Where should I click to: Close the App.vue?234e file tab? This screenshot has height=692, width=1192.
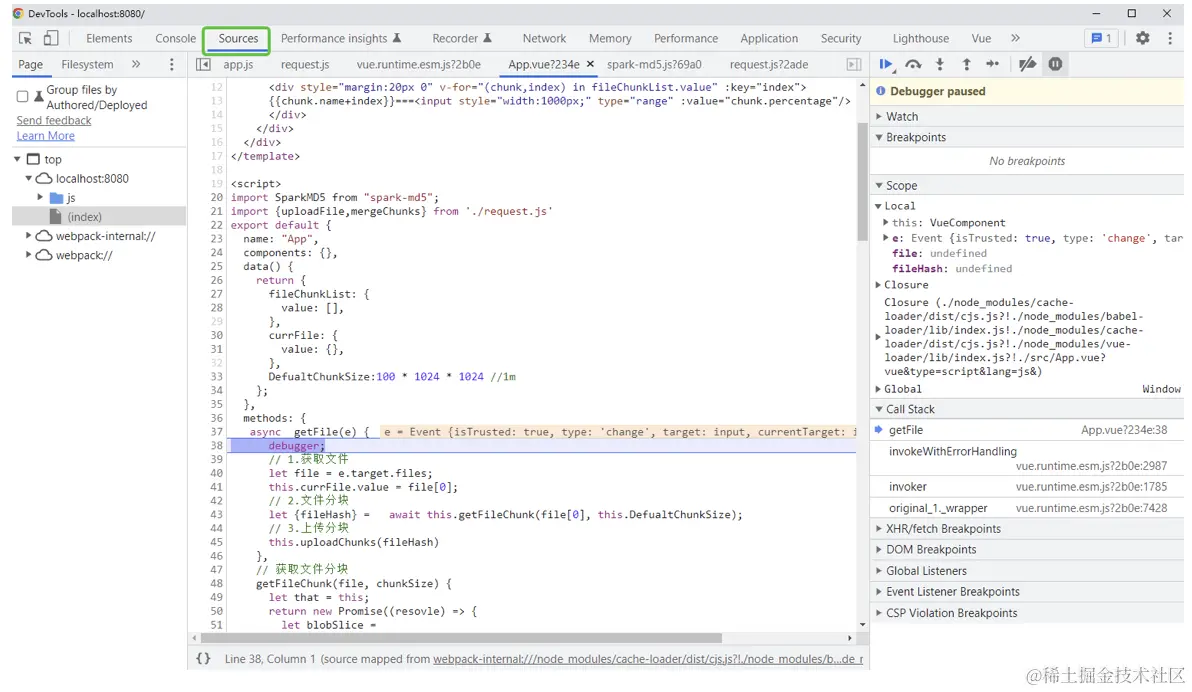(590, 65)
